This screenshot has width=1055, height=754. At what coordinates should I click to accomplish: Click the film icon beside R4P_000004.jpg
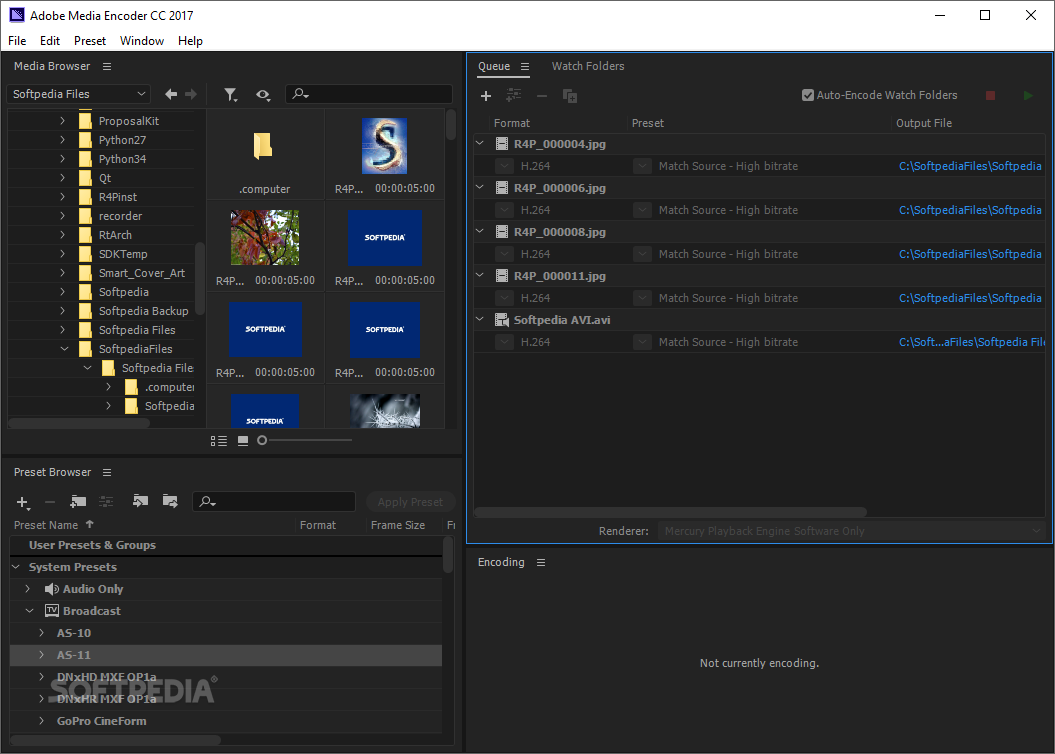click(502, 144)
